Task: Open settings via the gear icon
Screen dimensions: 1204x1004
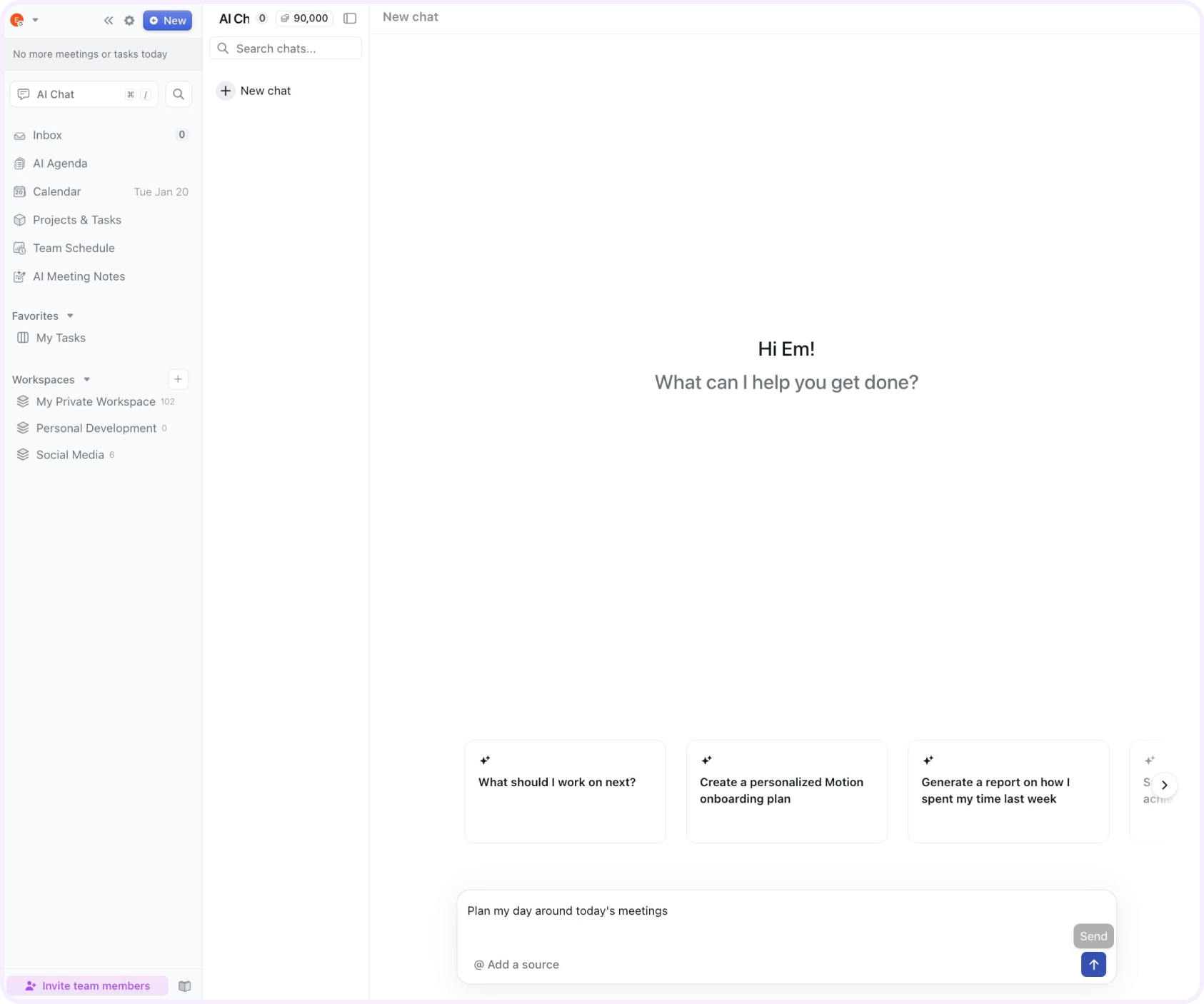Action: pyautogui.click(x=129, y=21)
